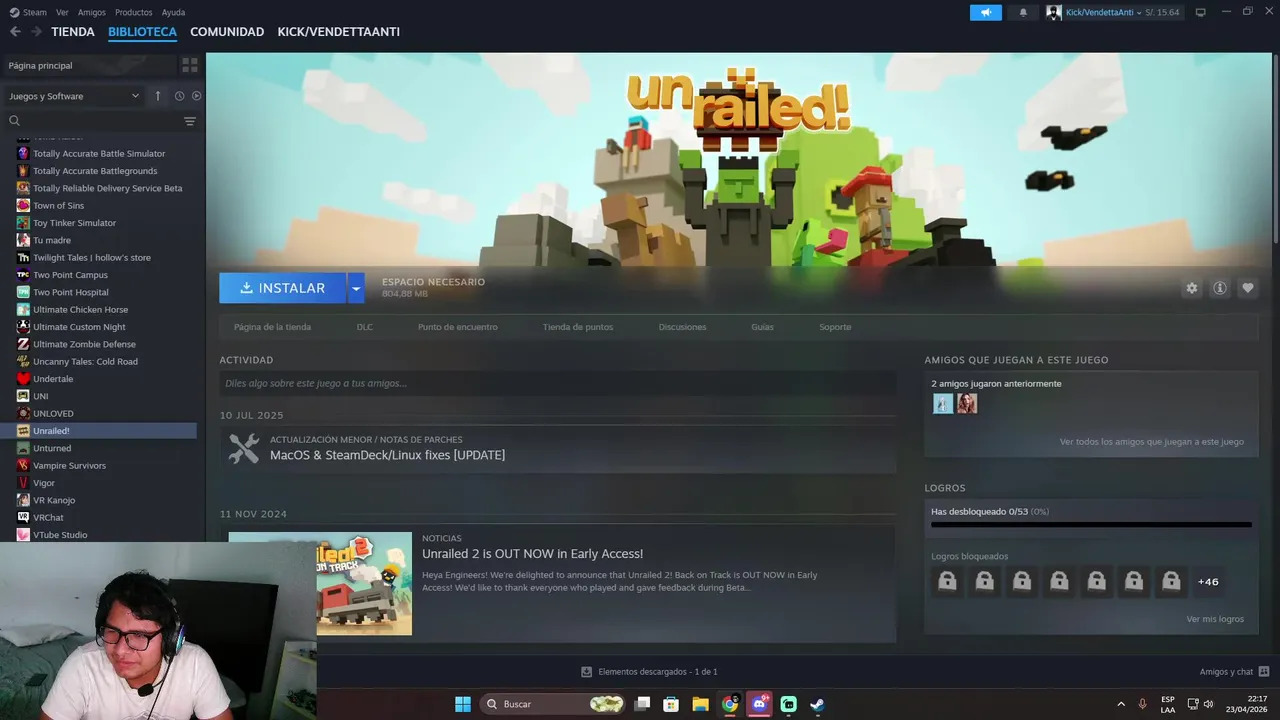Viewport: 1280px width, 720px height.
Task: Click the Undertale heart icon
Action: point(23,379)
